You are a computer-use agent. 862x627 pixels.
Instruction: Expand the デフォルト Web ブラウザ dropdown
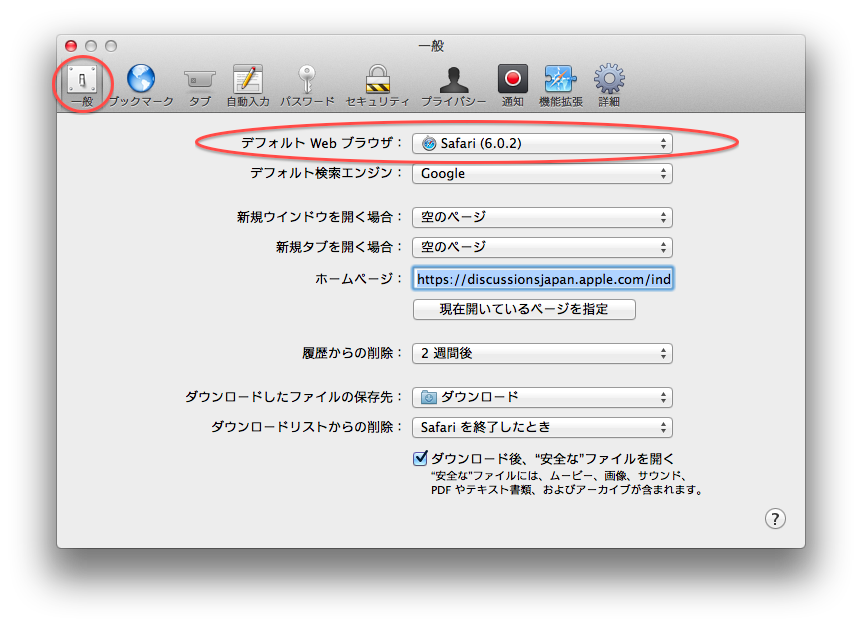tap(542, 143)
